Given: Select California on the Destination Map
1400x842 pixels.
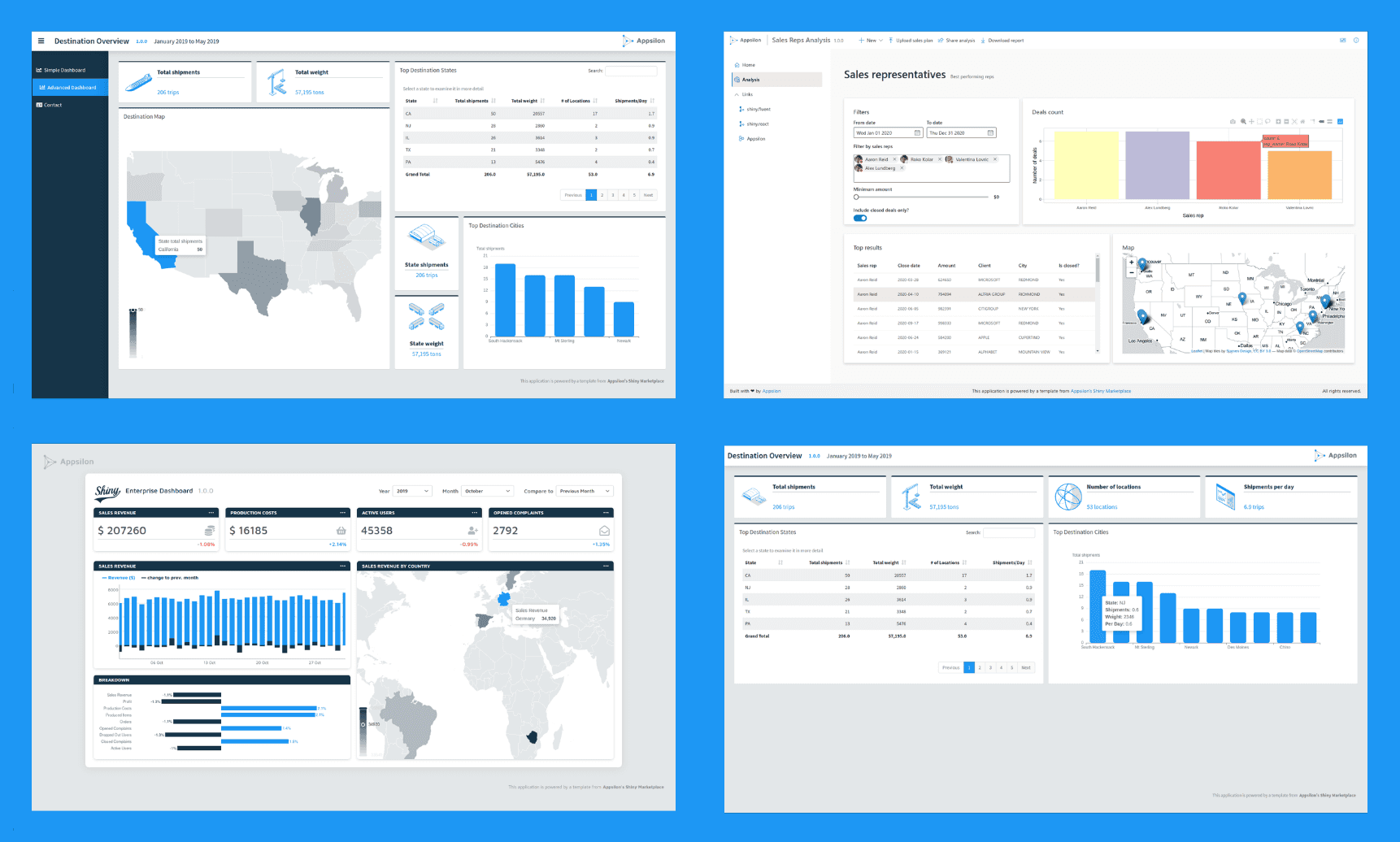Looking at the screenshot, I should click(143, 228).
